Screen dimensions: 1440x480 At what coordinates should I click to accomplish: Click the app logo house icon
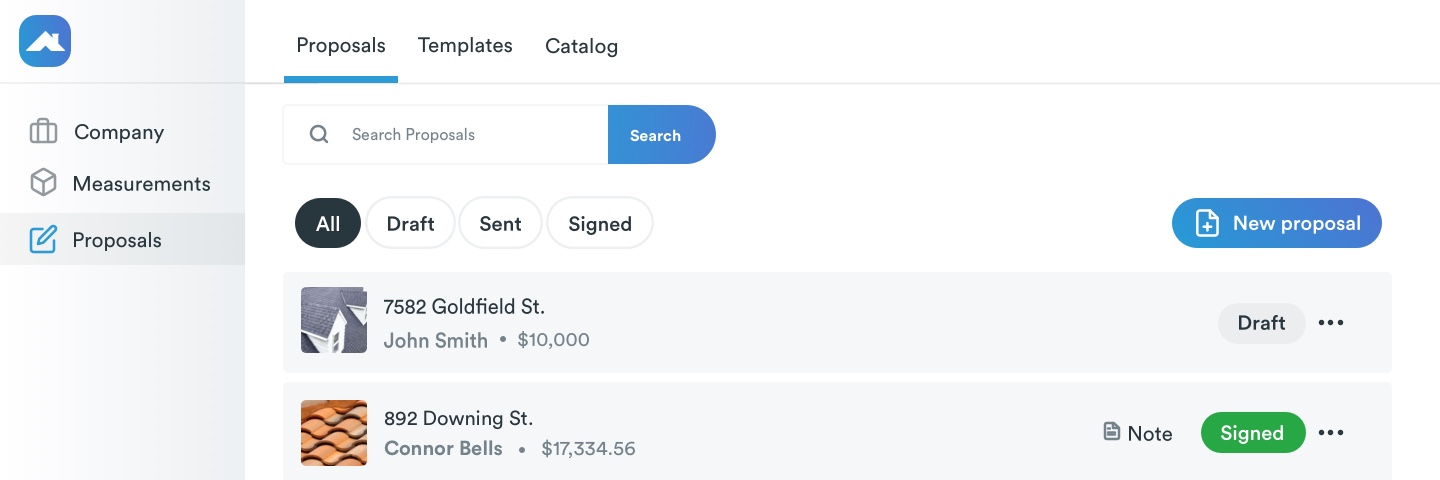45,41
